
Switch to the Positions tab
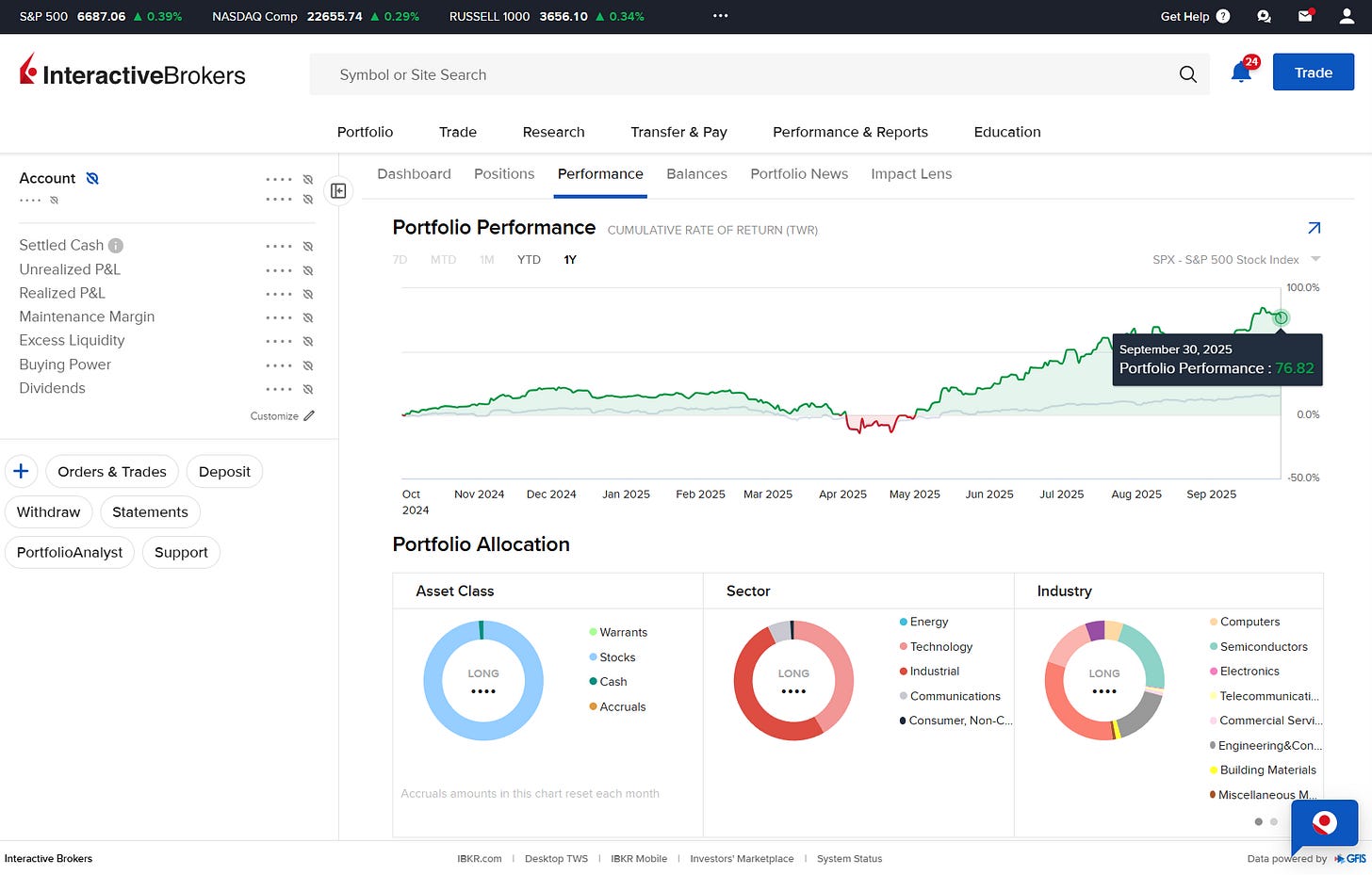click(x=504, y=174)
